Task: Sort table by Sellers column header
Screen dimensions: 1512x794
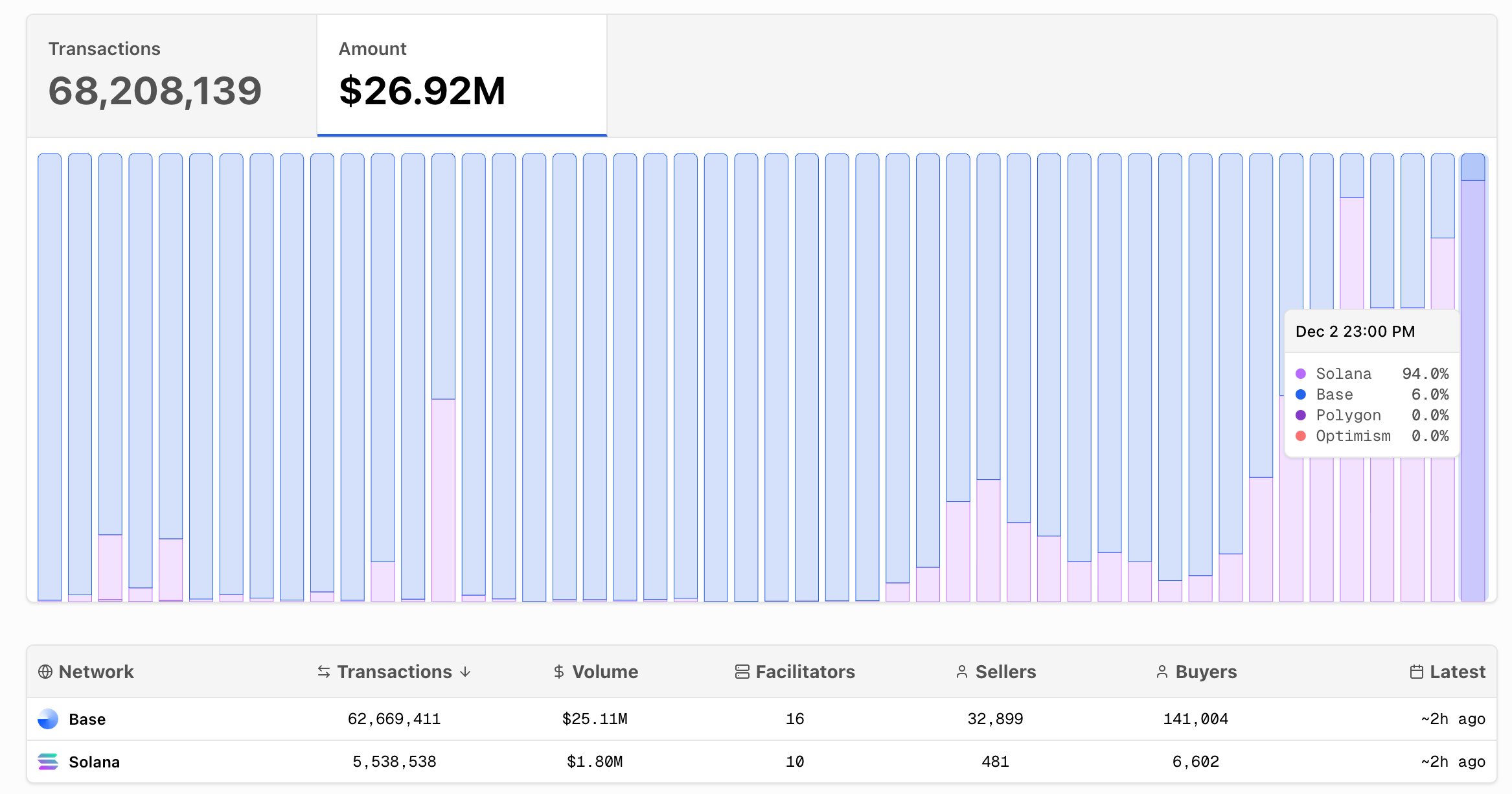Action: click(1005, 672)
